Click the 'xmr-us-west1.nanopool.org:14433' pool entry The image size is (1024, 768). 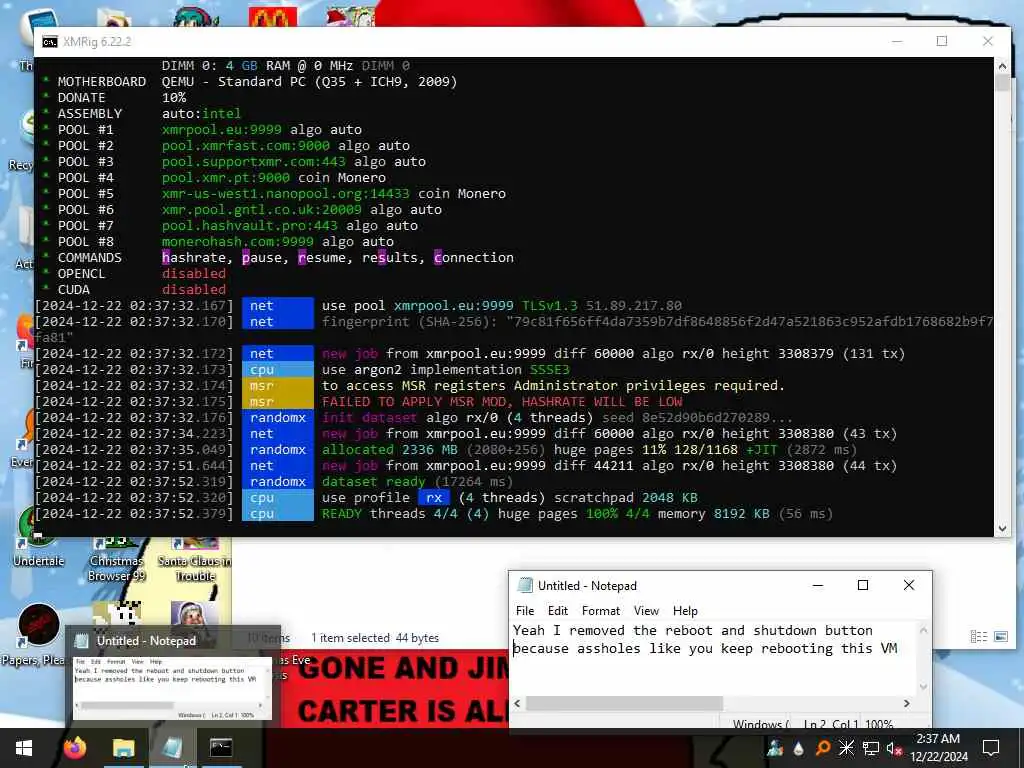[286, 193]
